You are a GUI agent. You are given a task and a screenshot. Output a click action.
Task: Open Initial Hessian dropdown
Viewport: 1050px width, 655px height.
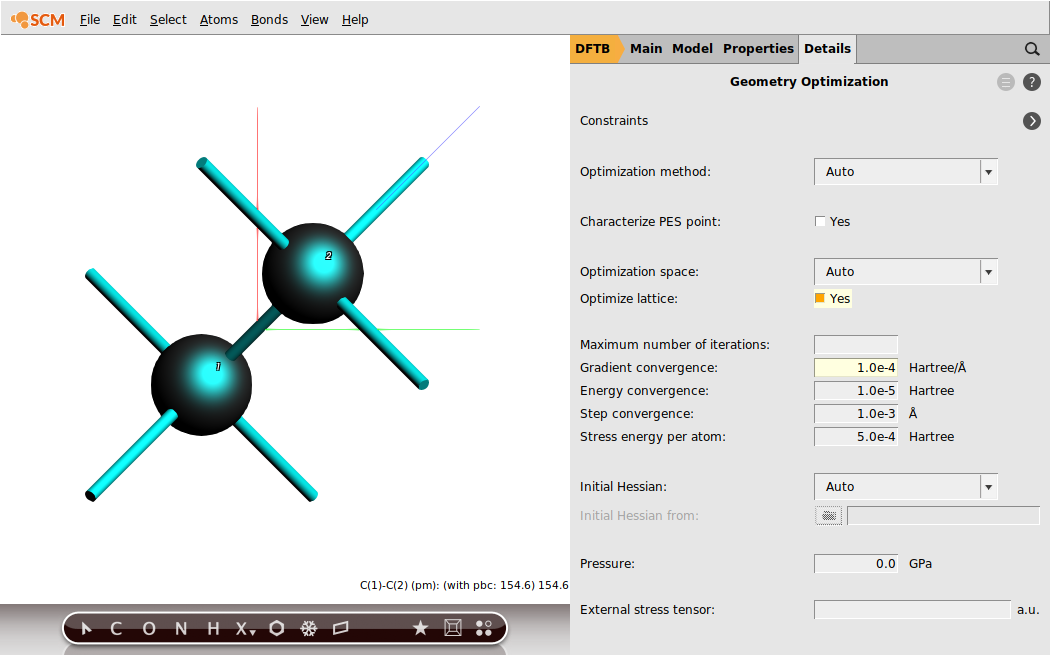906,487
